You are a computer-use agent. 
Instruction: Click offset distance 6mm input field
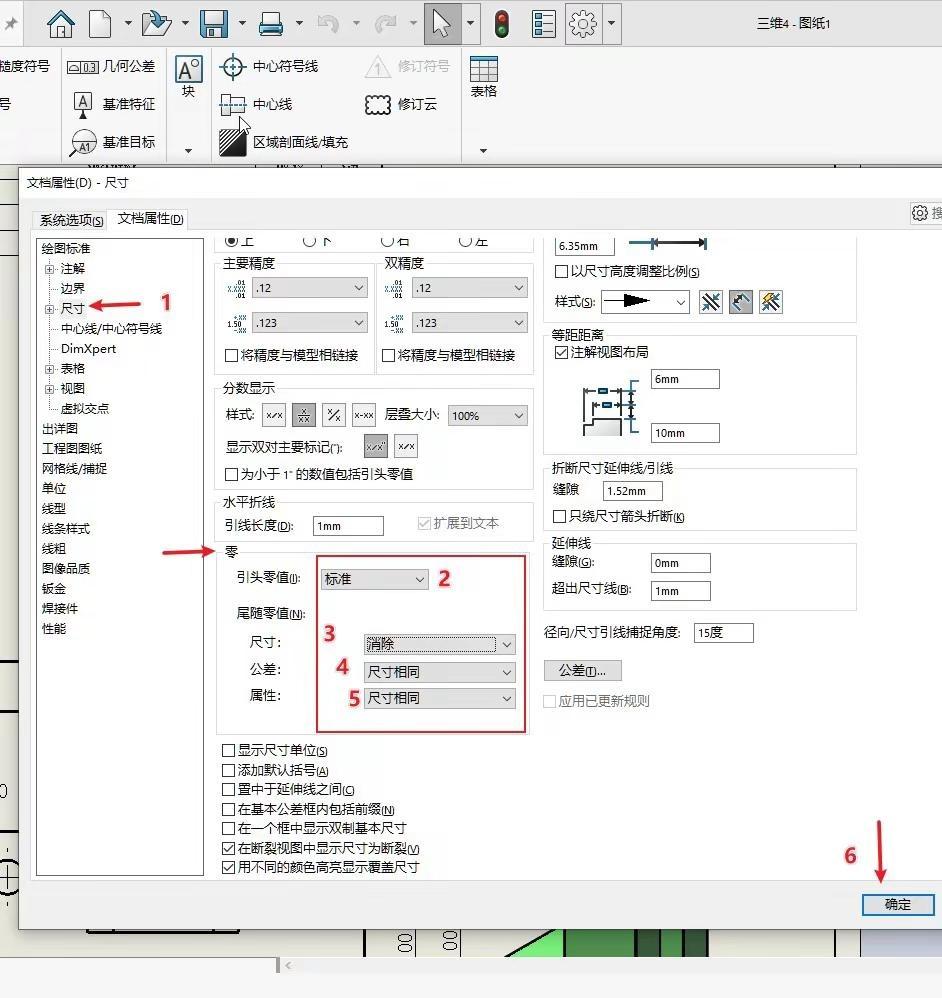[685, 379]
